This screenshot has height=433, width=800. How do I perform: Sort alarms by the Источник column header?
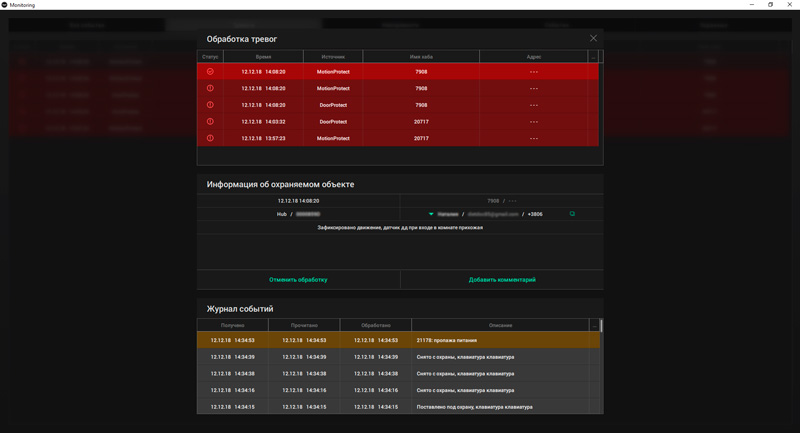(x=333, y=57)
